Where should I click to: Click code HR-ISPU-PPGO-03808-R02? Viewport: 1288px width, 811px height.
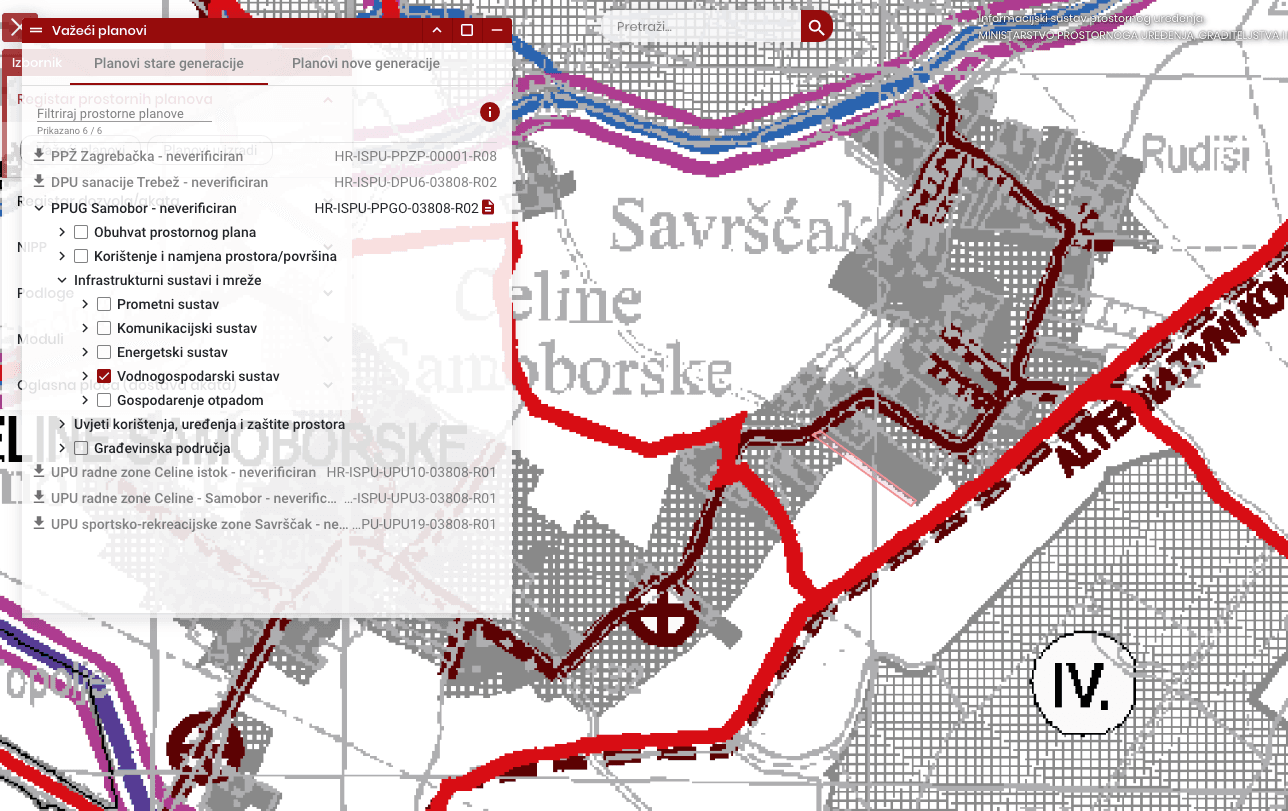pyautogui.click(x=397, y=208)
